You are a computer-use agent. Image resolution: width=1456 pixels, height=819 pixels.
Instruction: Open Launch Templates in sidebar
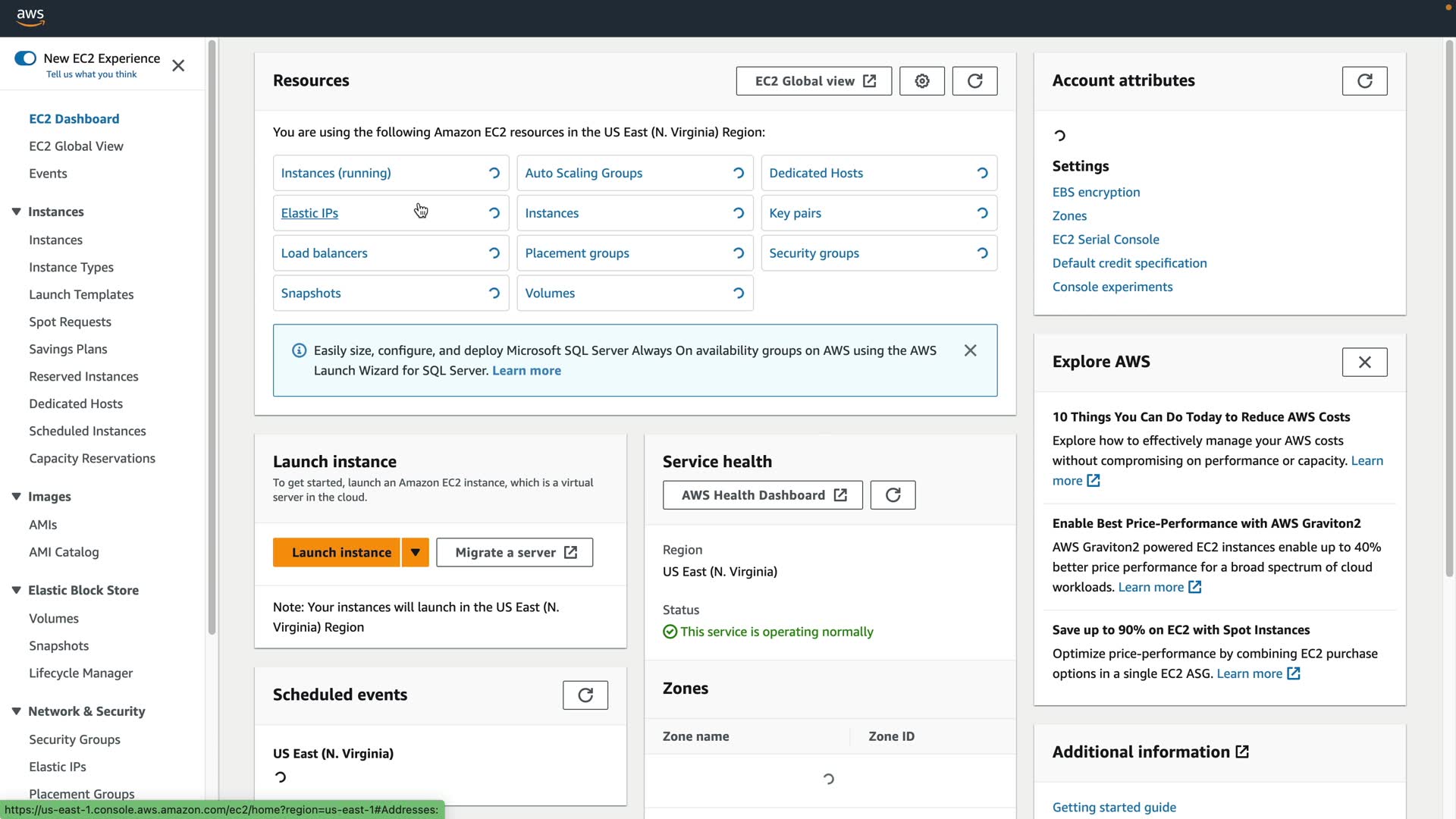tap(81, 294)
